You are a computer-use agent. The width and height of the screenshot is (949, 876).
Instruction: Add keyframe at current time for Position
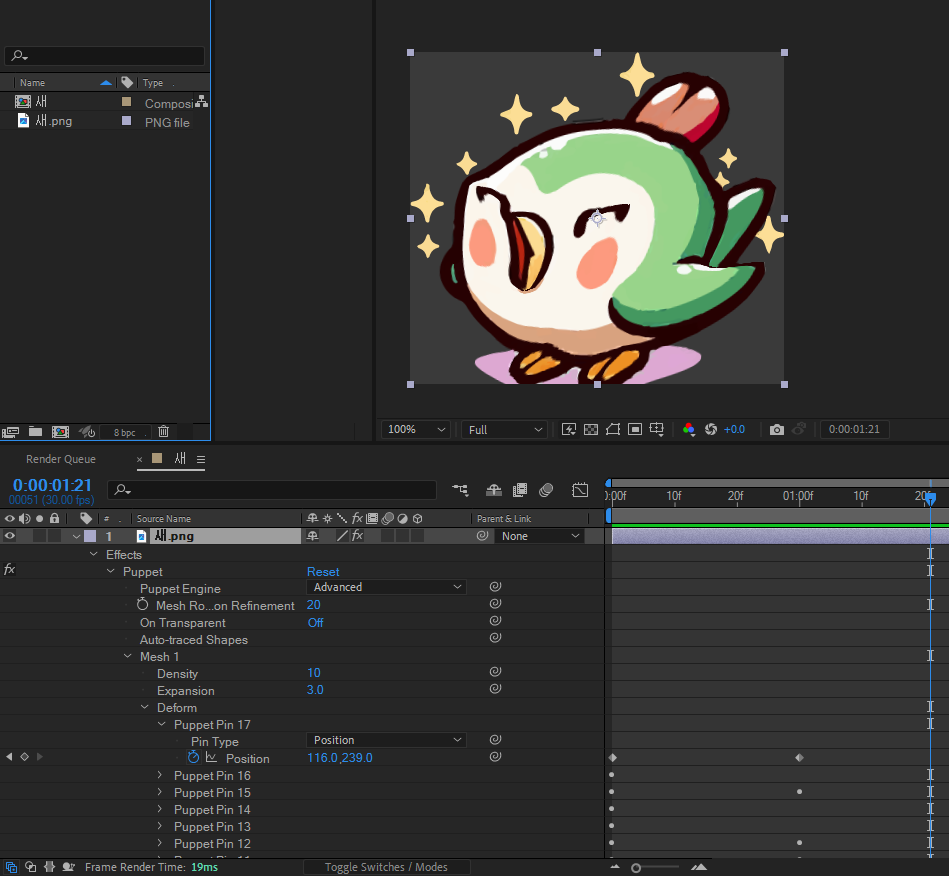click(x=24, y=757)
